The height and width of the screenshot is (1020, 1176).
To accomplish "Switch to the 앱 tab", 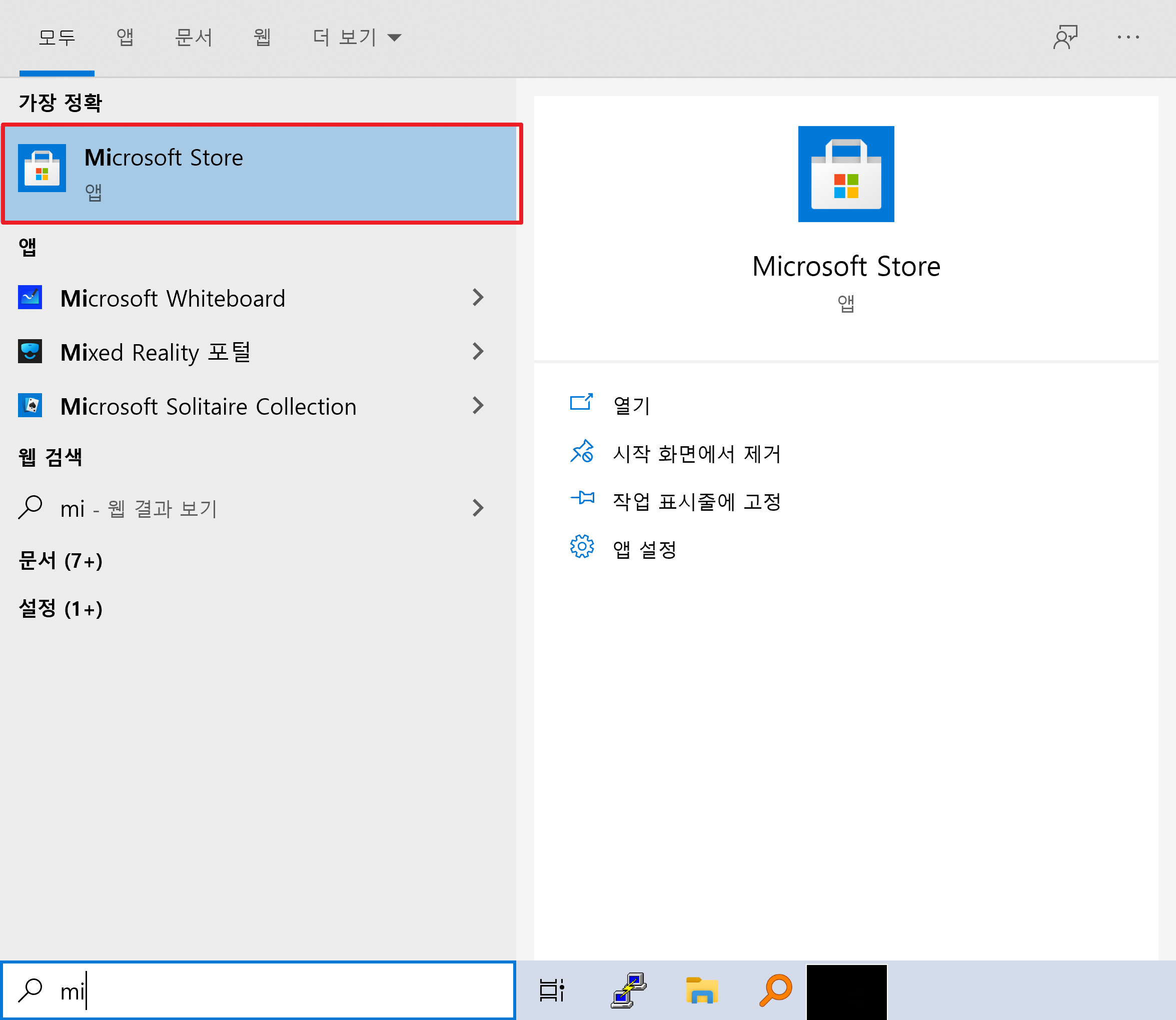I will (125, 38).
